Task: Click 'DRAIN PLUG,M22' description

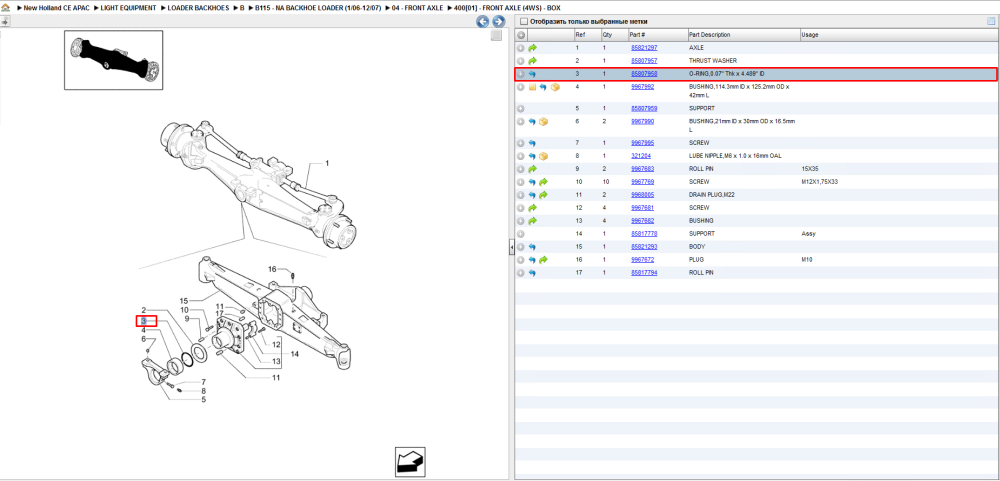Action: point(710,195)
